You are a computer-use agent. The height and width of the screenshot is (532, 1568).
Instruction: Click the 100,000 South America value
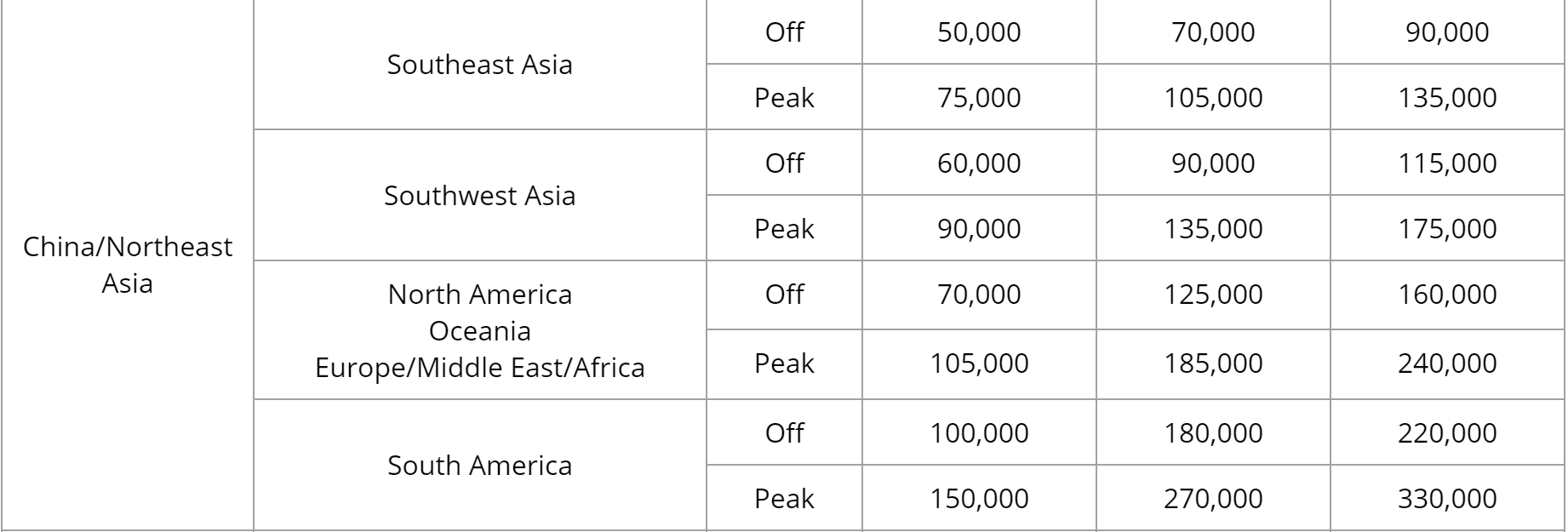pyautogui.click(x=979, y=433)
